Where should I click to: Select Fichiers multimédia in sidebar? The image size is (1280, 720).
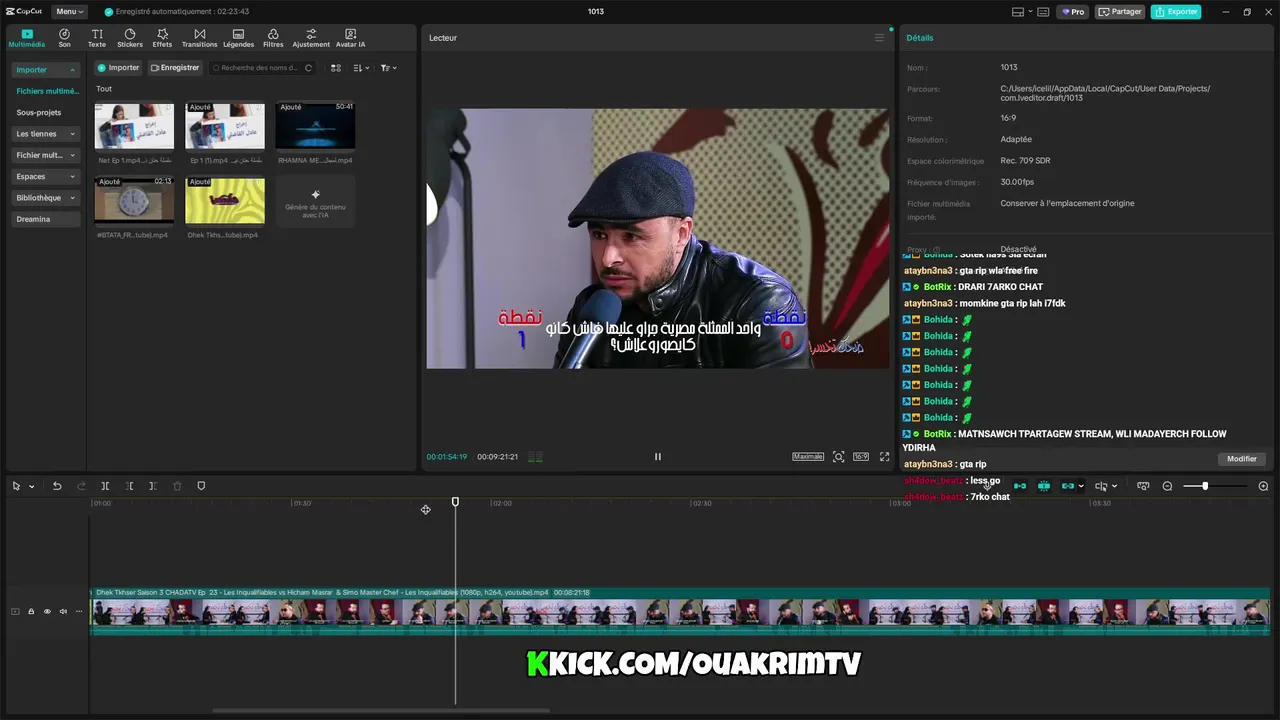click(x=46, y=91)
